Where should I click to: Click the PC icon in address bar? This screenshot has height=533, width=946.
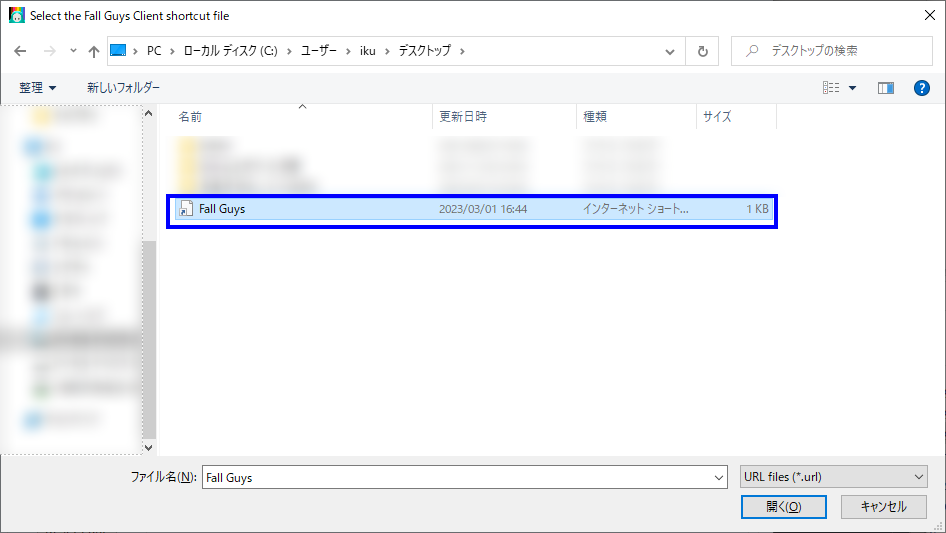pyautogui.click(x=118, y=51)
